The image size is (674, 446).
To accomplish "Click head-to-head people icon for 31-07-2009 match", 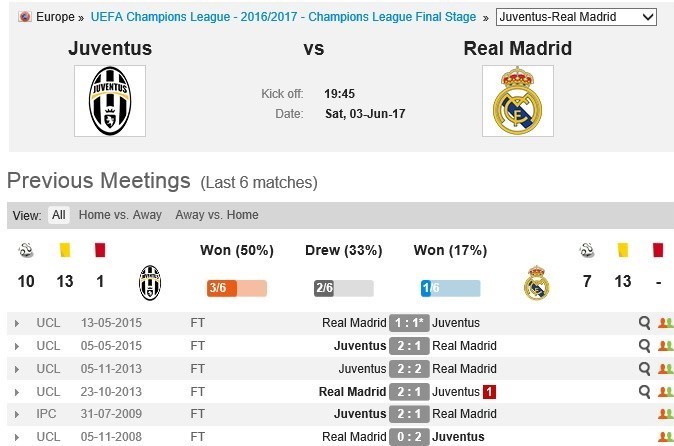I will point(665,414).
